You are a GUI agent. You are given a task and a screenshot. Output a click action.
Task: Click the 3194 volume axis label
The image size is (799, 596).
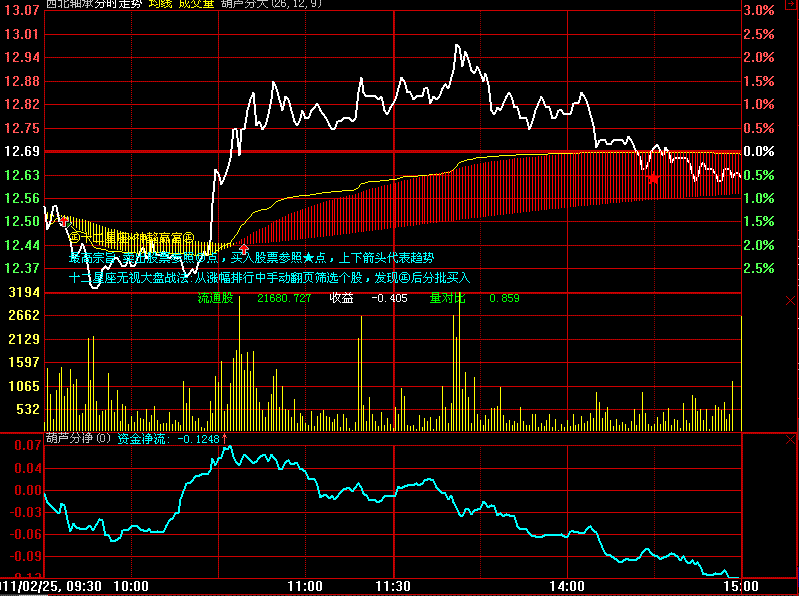pyautogui.click(x=24, y=292)
